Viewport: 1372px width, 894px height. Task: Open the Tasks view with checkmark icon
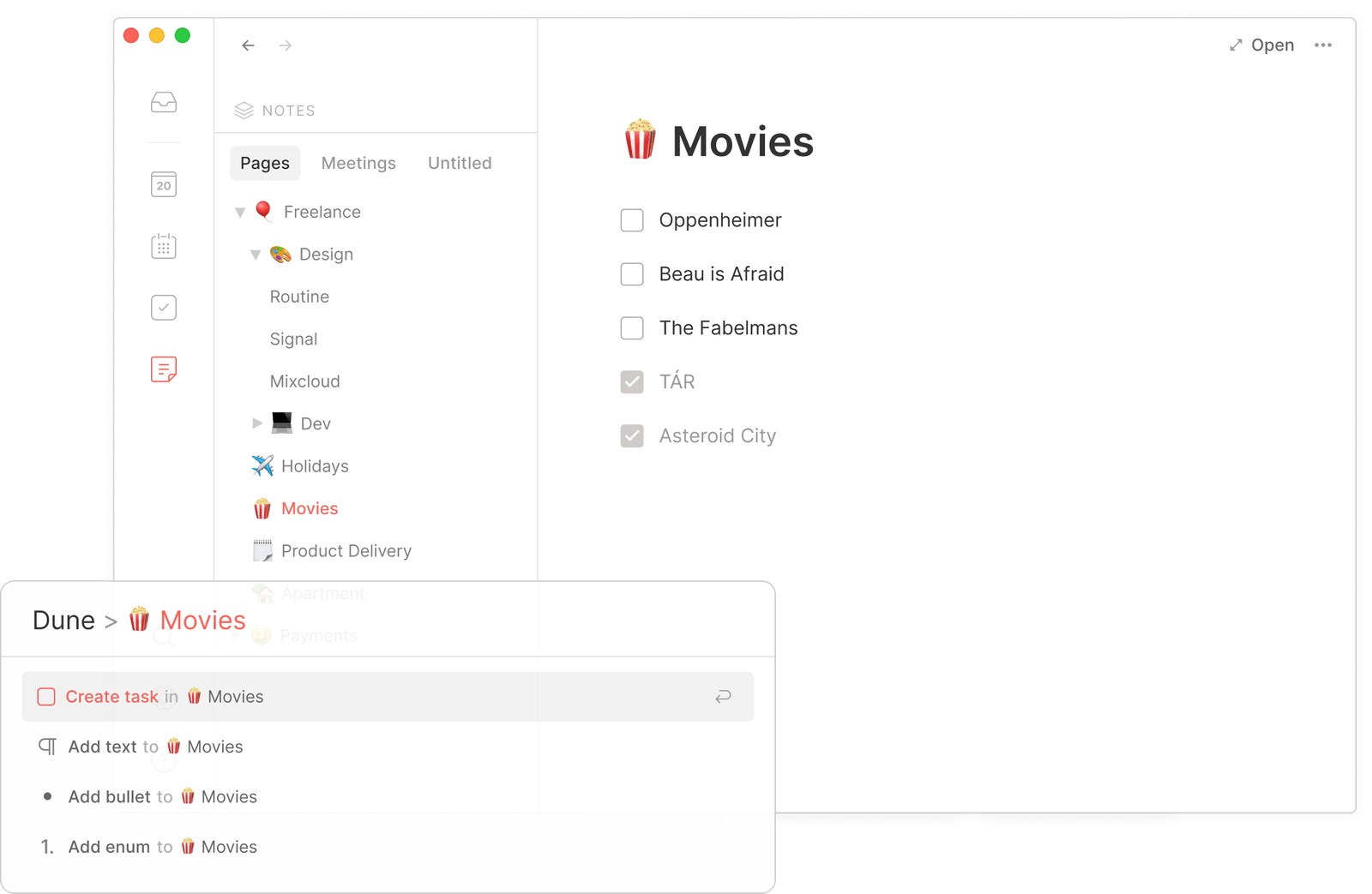(163, 307)
